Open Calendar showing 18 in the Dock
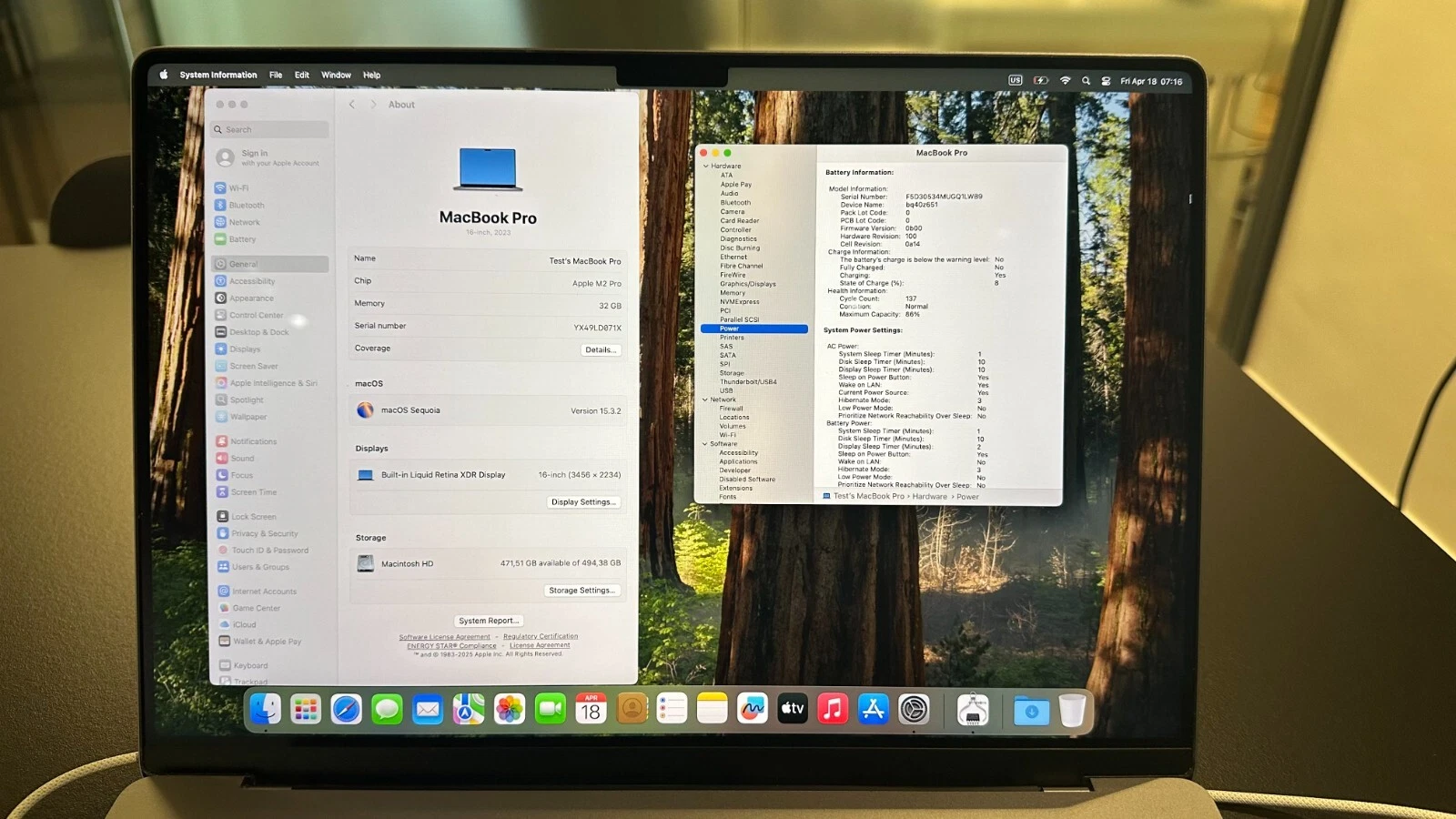 click(x=591, y=709)
